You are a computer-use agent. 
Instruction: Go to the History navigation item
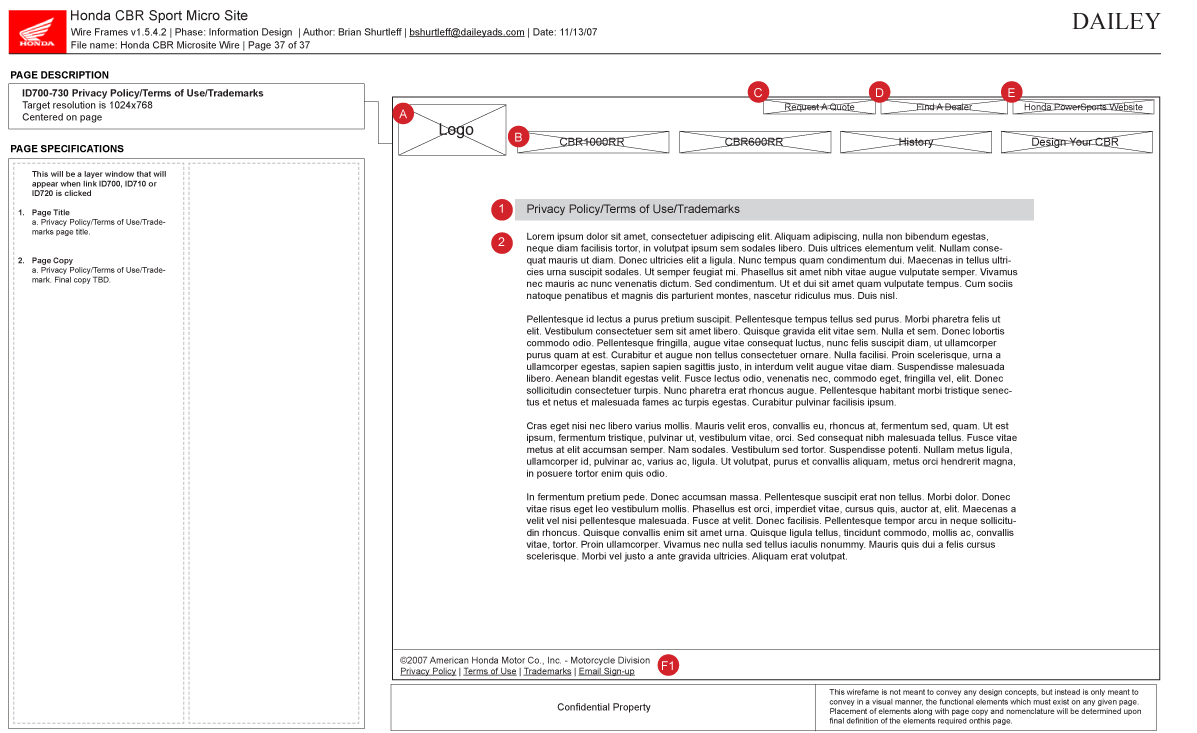pyautogui.click(x=915, y=142)
